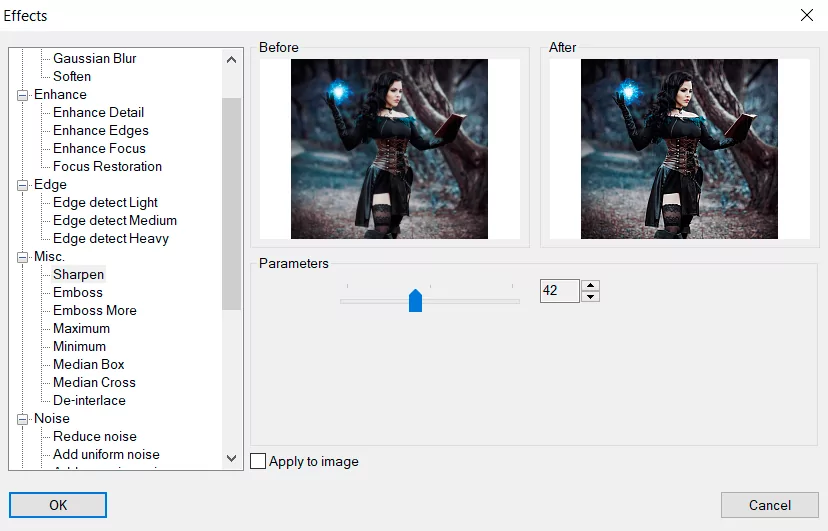Select the Maximum filter
Viewport: 828px width, 531px height.
[81, 328]
